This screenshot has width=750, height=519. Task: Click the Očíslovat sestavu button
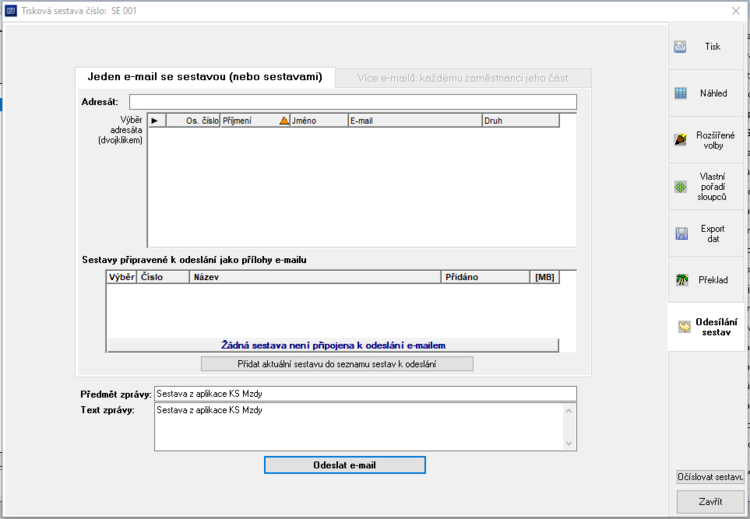point(710,477)
